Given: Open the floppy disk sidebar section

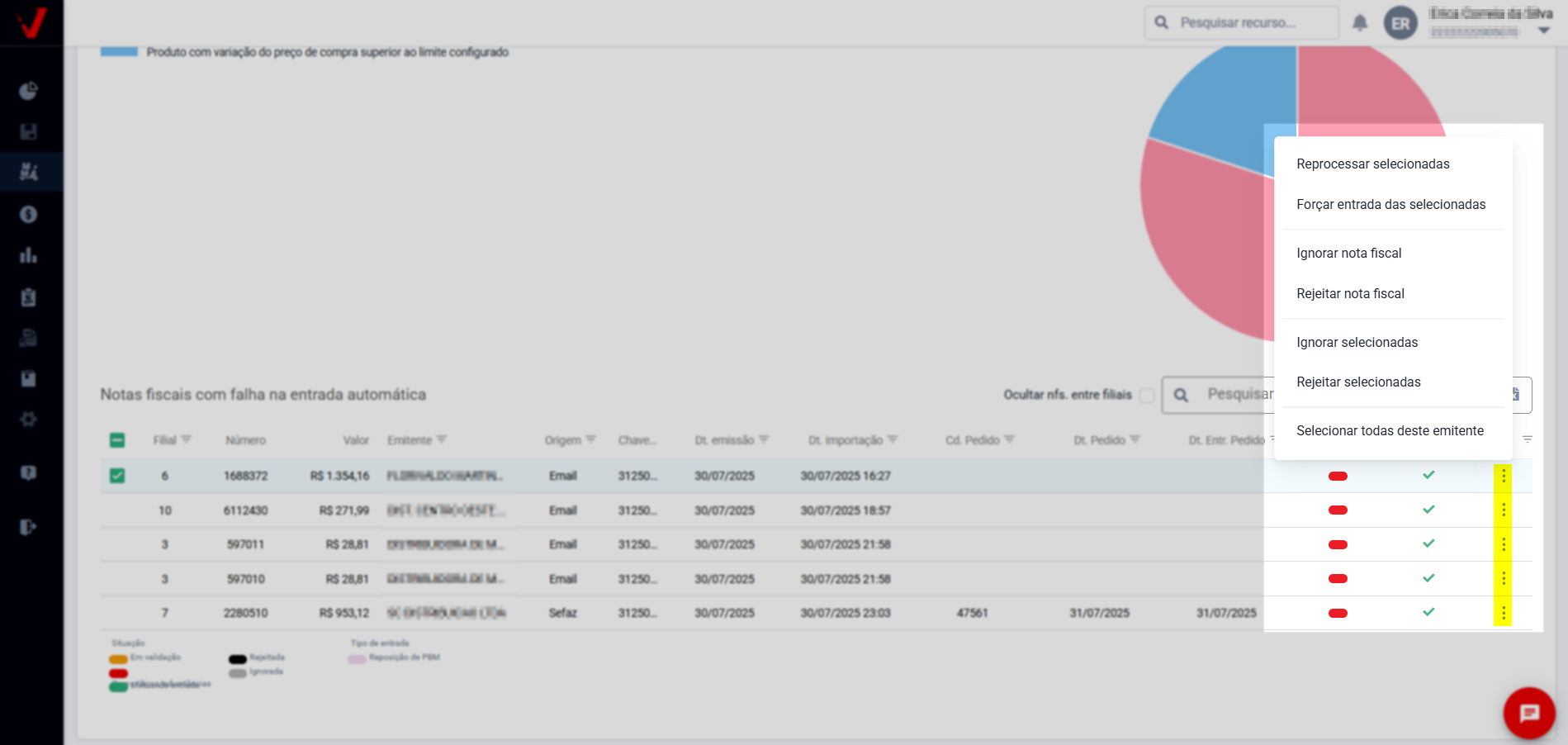Looking at the screenshot, I should [29, 132].
